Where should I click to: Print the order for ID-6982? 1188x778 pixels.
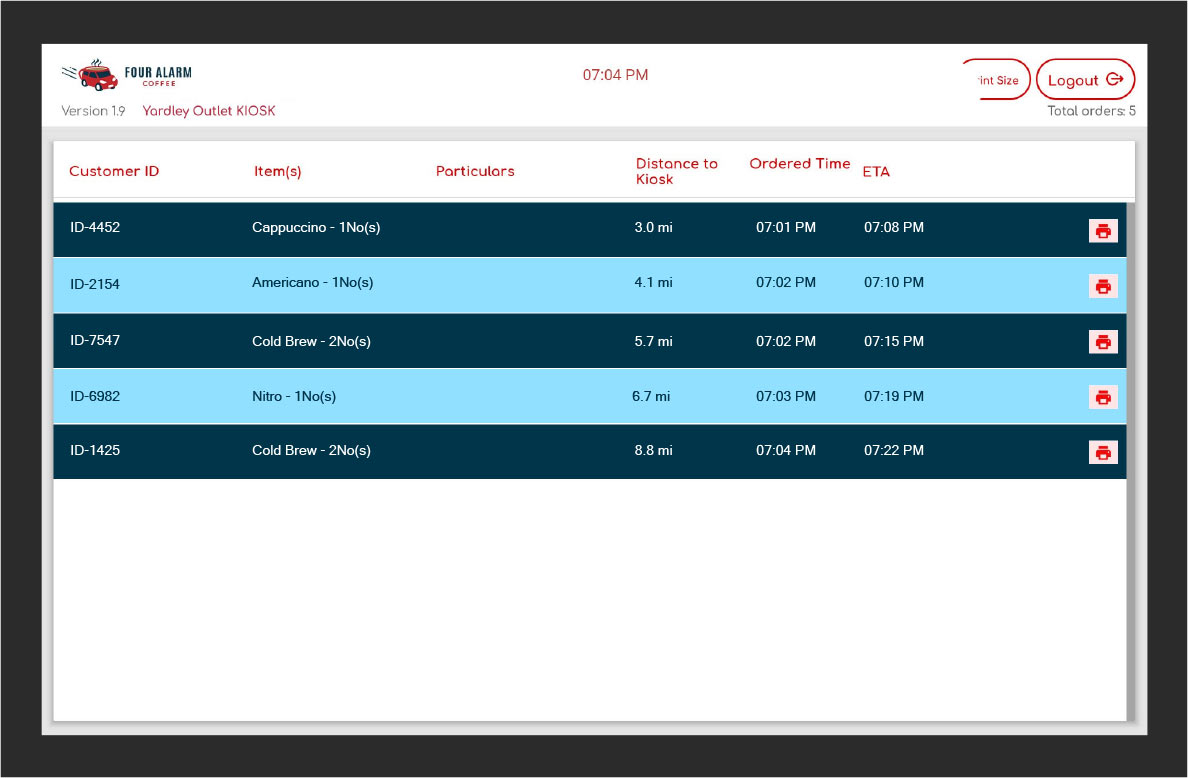(x=1102, y=397)
